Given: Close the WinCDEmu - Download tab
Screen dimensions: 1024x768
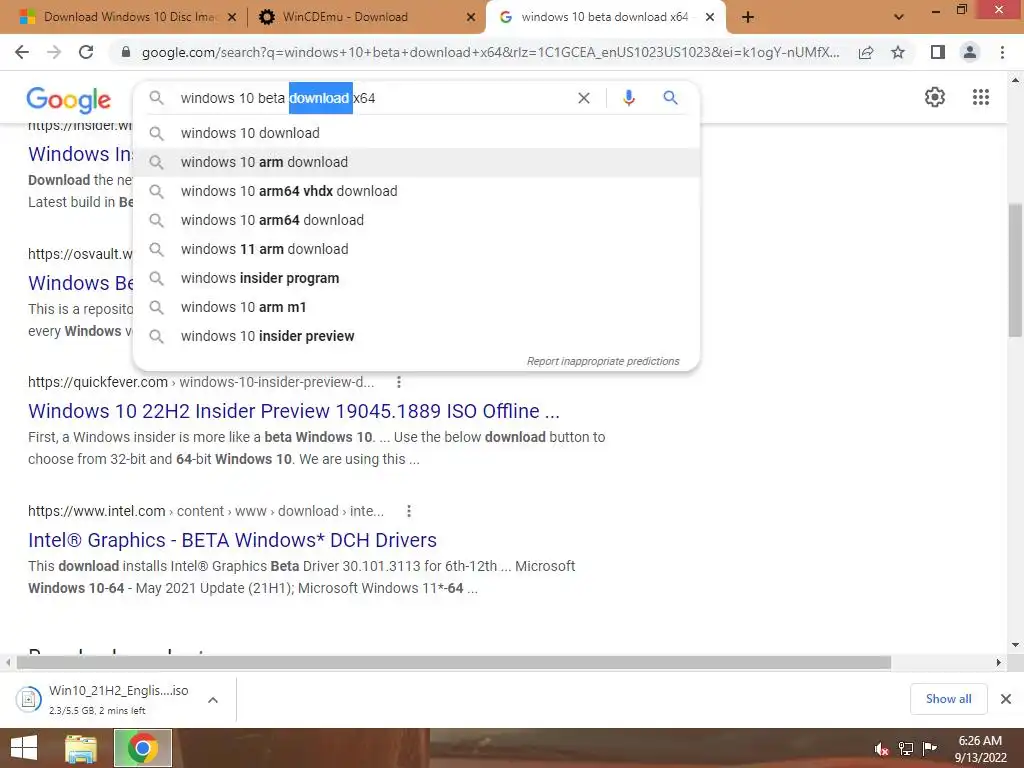Looking at the screenshot, I should point(471,17).
